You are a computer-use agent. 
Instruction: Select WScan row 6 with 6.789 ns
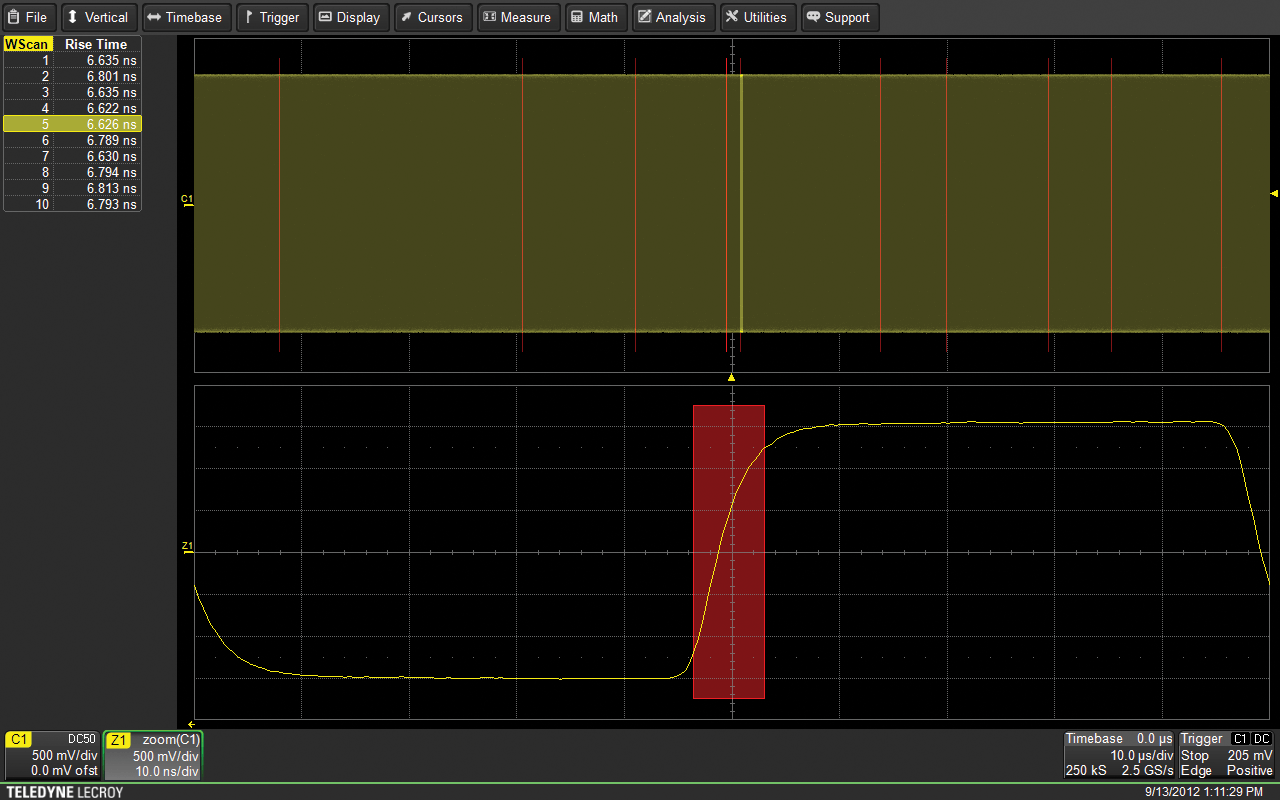[x=72, y=140]
